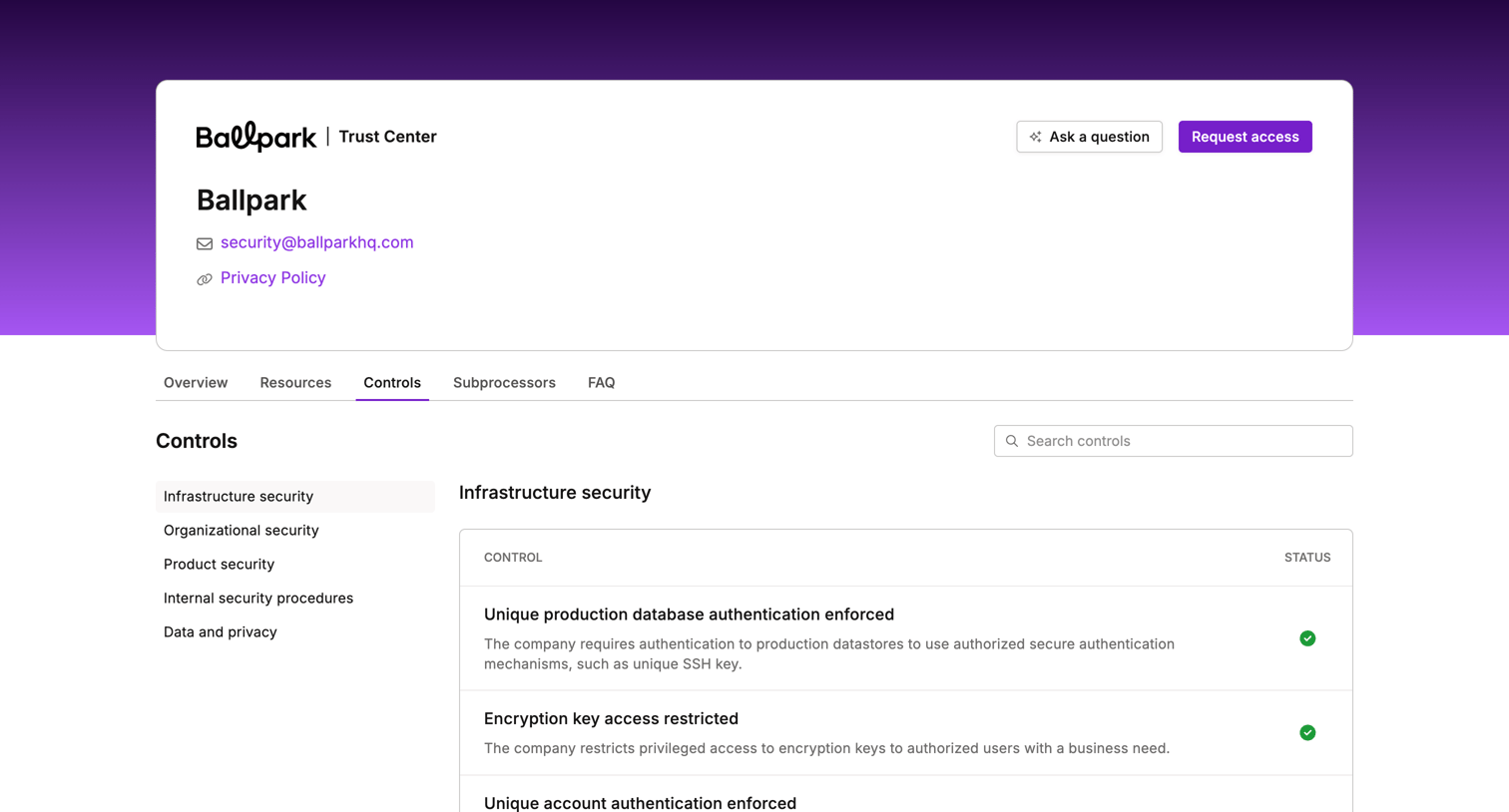Open the FAQ tab
The height and width of the screenshot is (812, 1509).
click(601, 383)
